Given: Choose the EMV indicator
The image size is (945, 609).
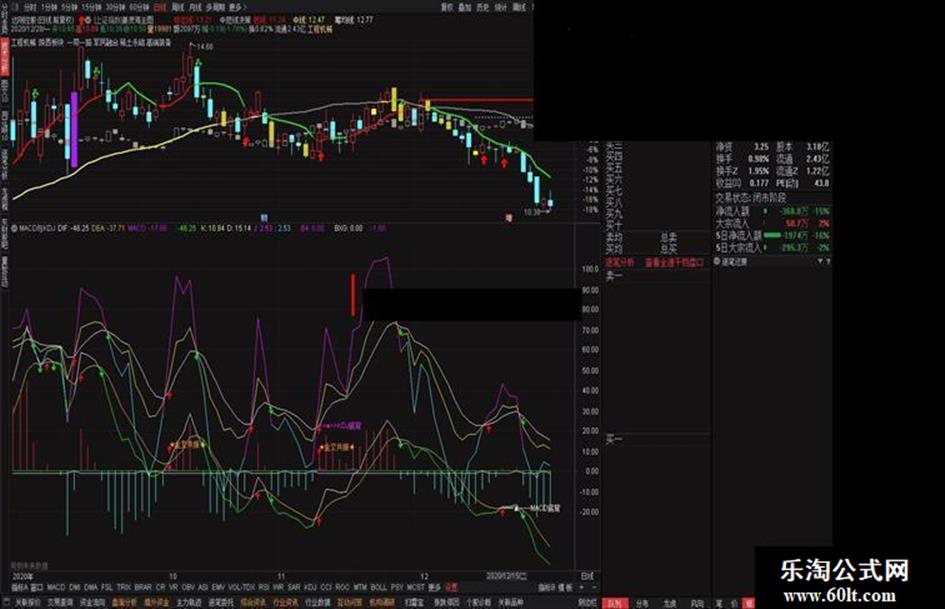Looking at the screenshot, I should pyautogui.click(x=218, y=587).
